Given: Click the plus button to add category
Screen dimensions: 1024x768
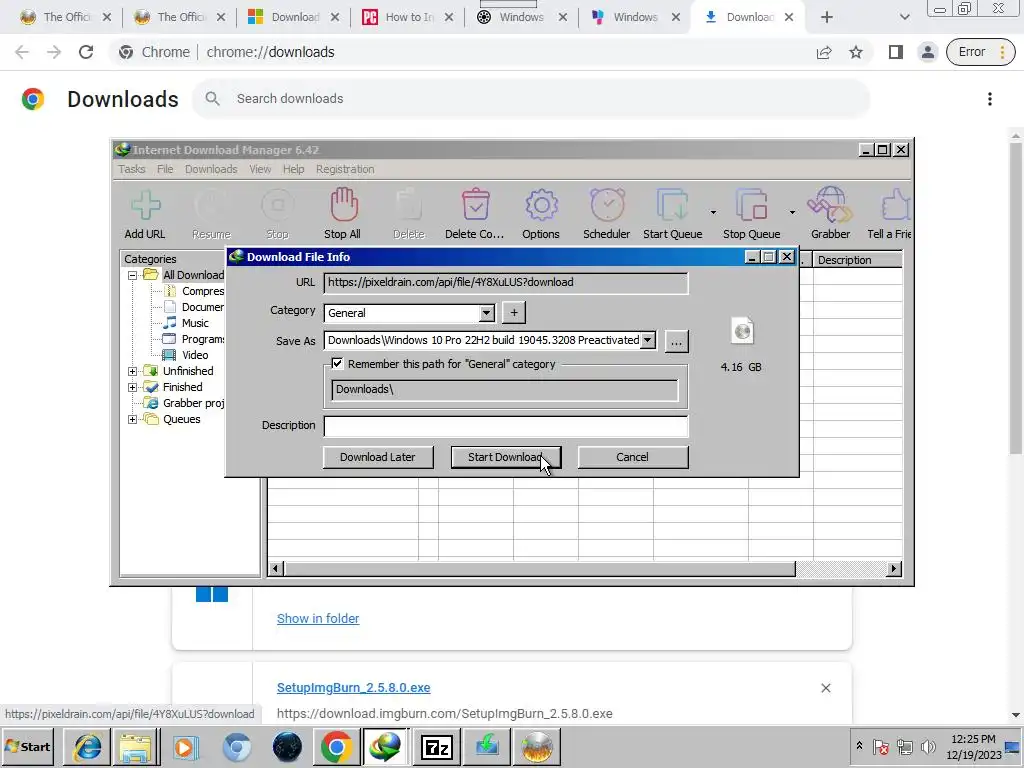Looking at the screenshot, I should pyautogui.click(x=514, y=313).
